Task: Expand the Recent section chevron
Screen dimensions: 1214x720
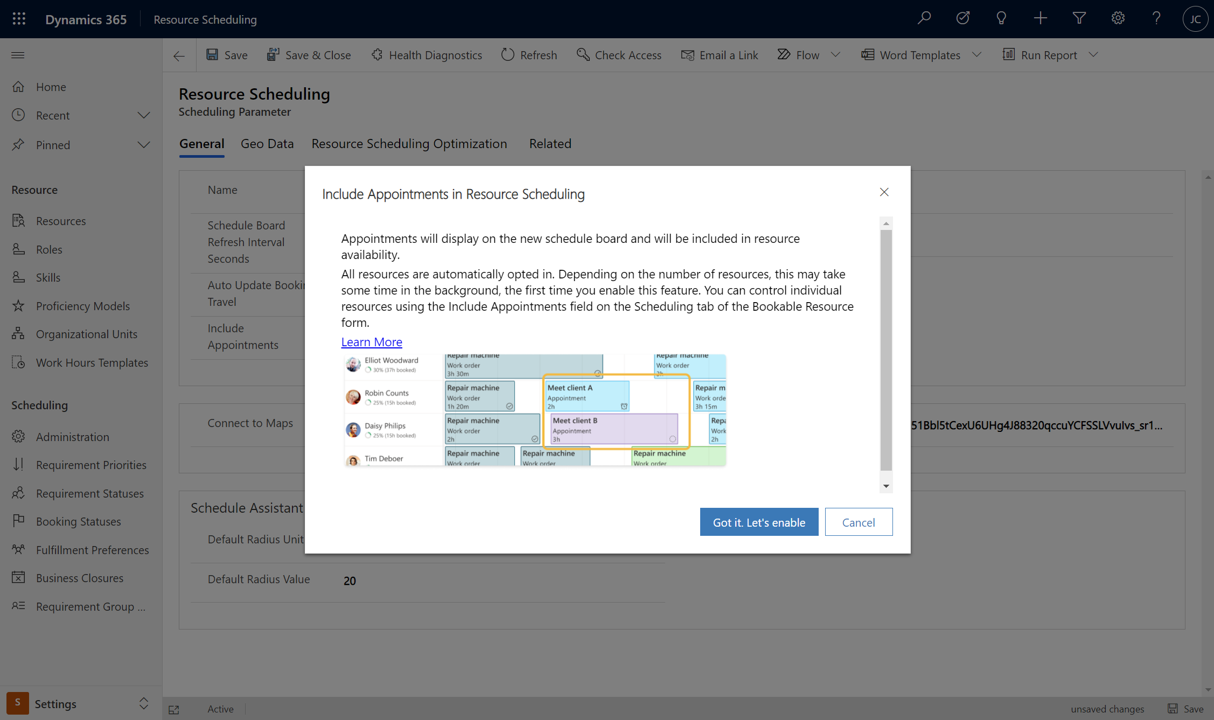Action: pos(144,116)
